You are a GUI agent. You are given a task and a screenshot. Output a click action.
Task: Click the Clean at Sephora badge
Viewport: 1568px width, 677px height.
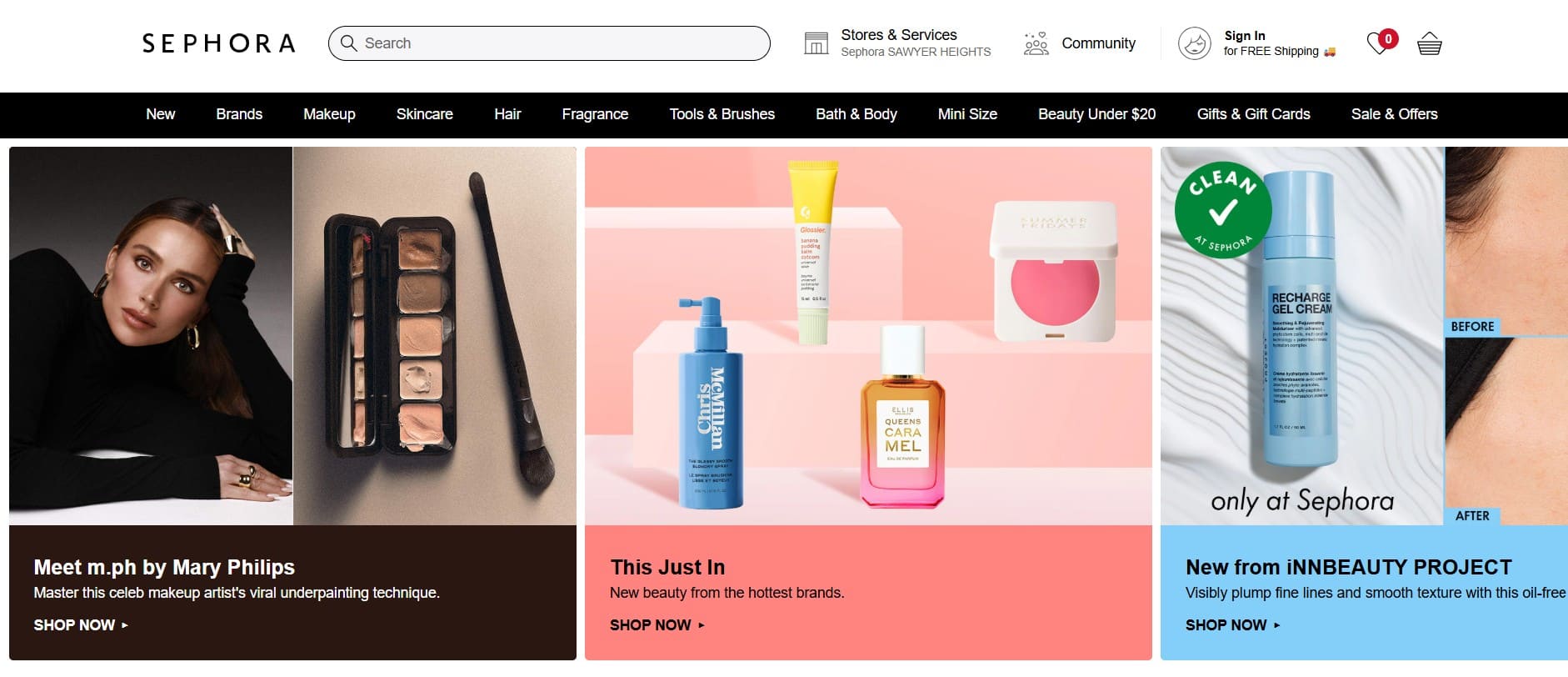point(1222,209)
